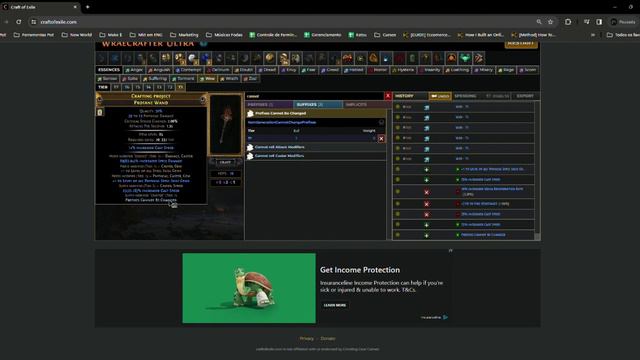Screen dimensions: 640x360
Task: Clear the modifier search with red X
Action: pyautogui.click(x=388, y=96)
